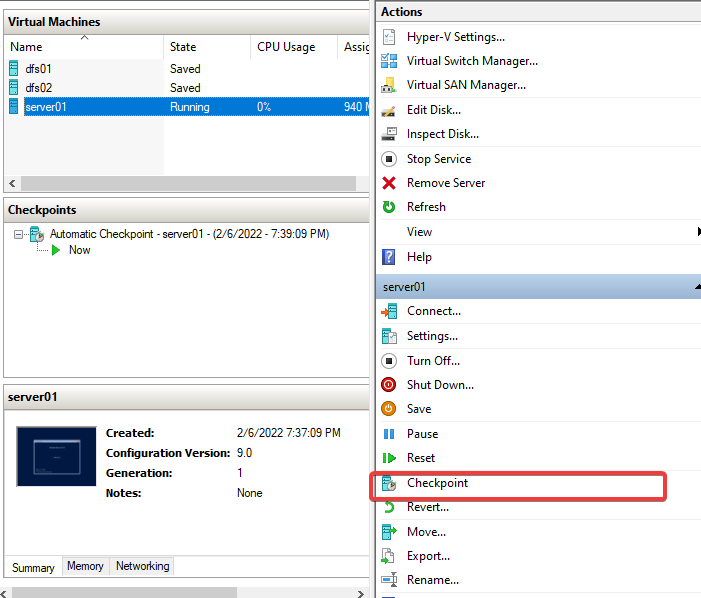Click Turn Off... action
This screenshot has height=598, width=701.
[433, 361]
